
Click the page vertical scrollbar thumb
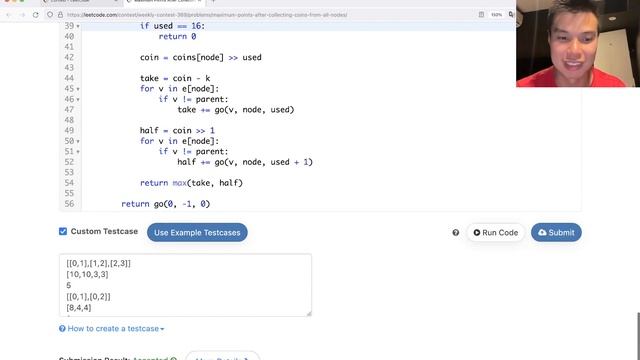638,336
